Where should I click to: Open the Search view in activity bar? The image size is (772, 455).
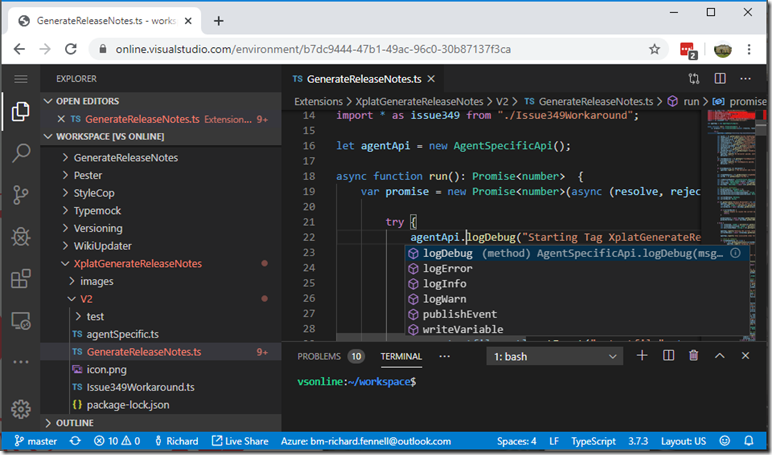(21, 153)
